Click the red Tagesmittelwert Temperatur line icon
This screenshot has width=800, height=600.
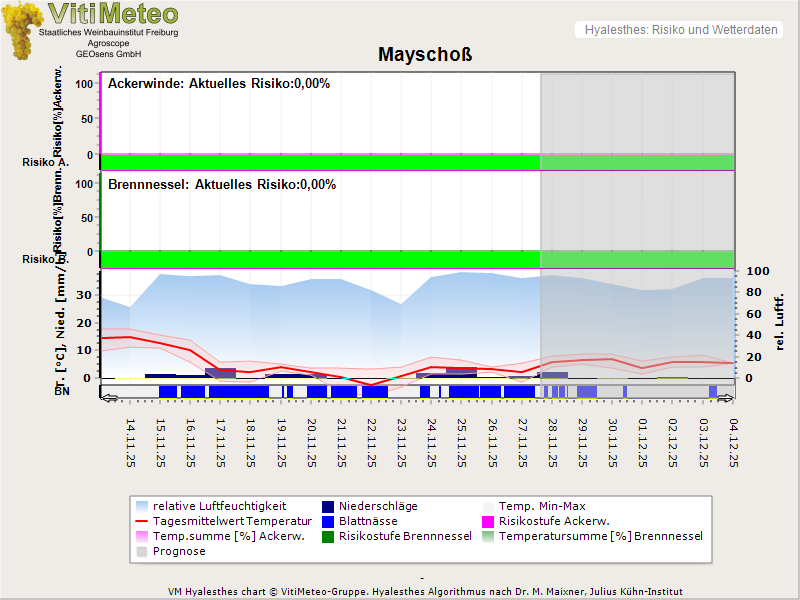[141, 521]
